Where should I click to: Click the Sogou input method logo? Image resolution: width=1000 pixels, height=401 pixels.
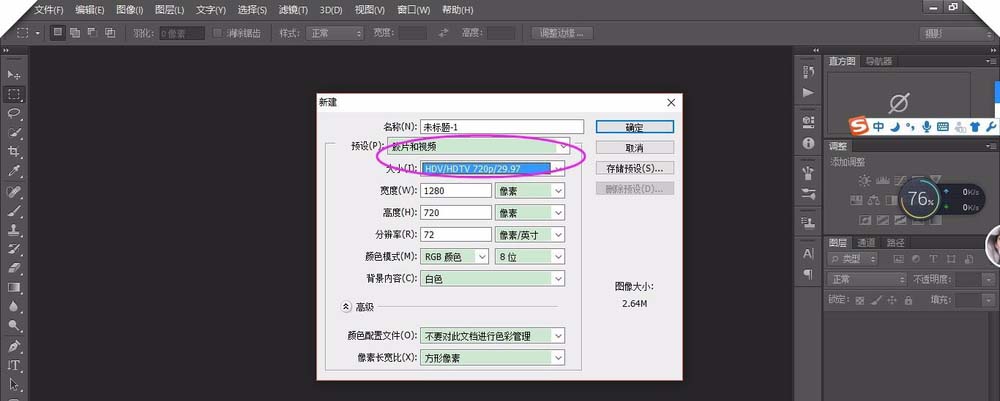pyautogui.click(x=858, y=127)
